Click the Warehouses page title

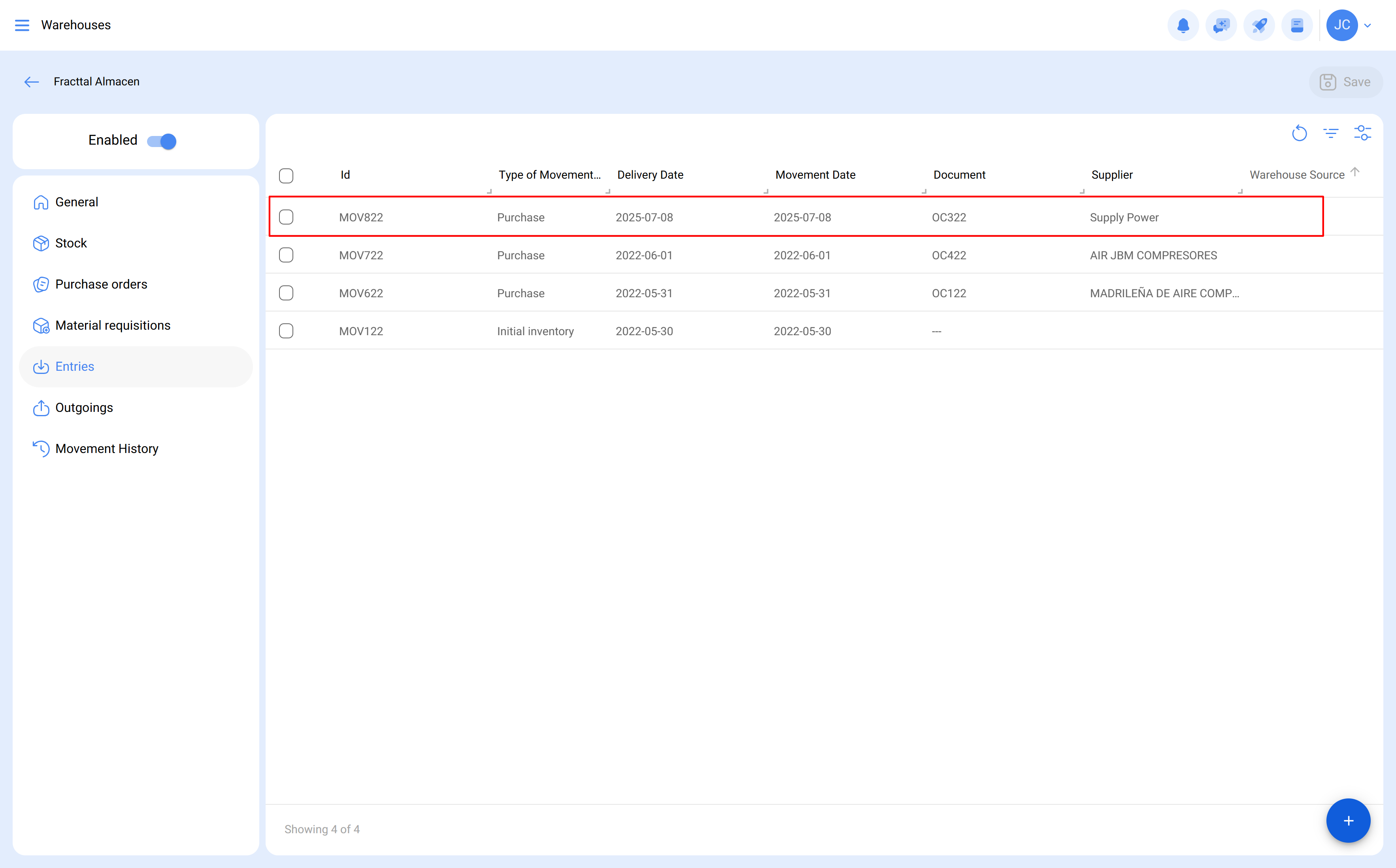(76, 25)
